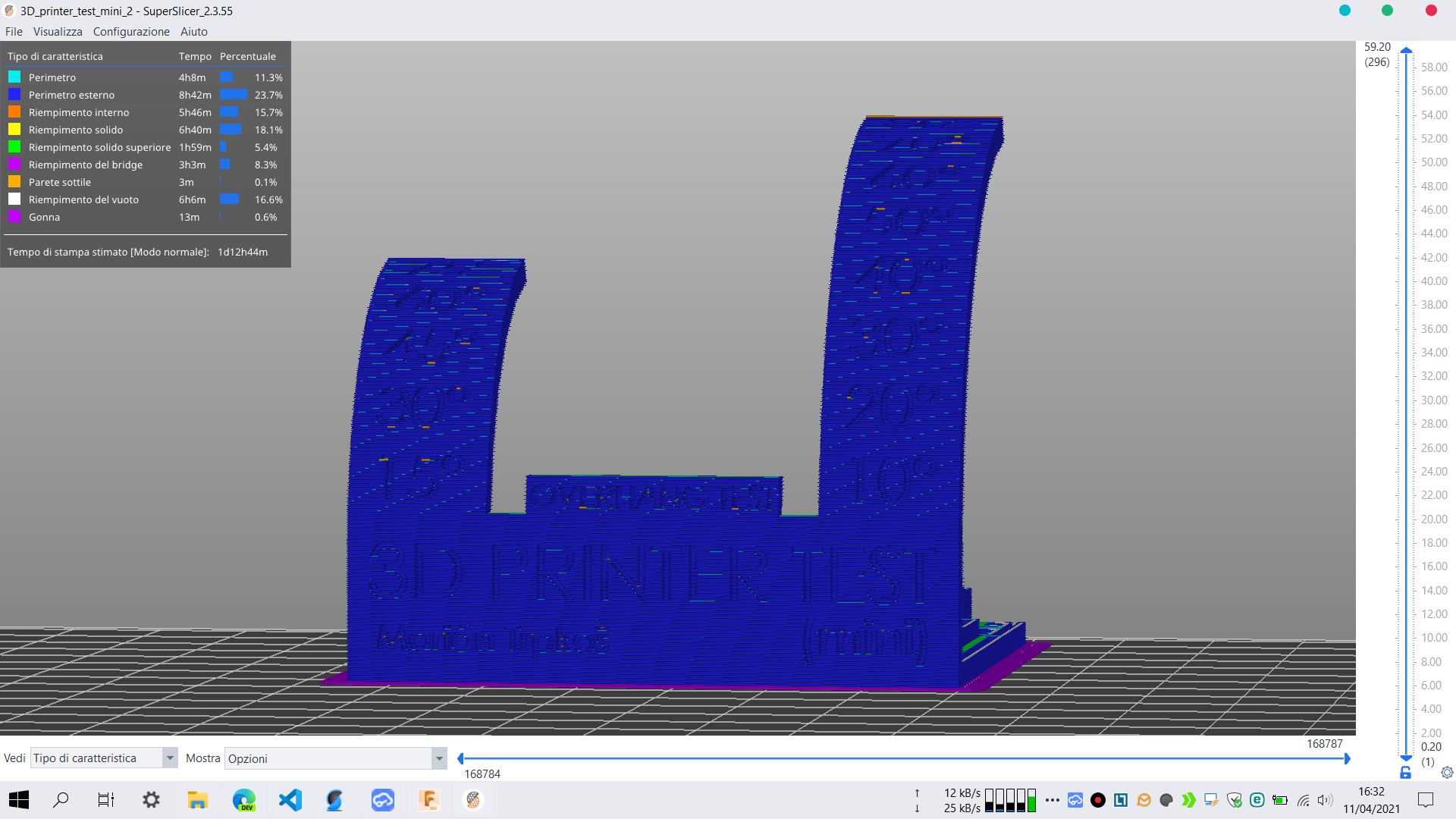Open the File menu

tap(14, 31)
